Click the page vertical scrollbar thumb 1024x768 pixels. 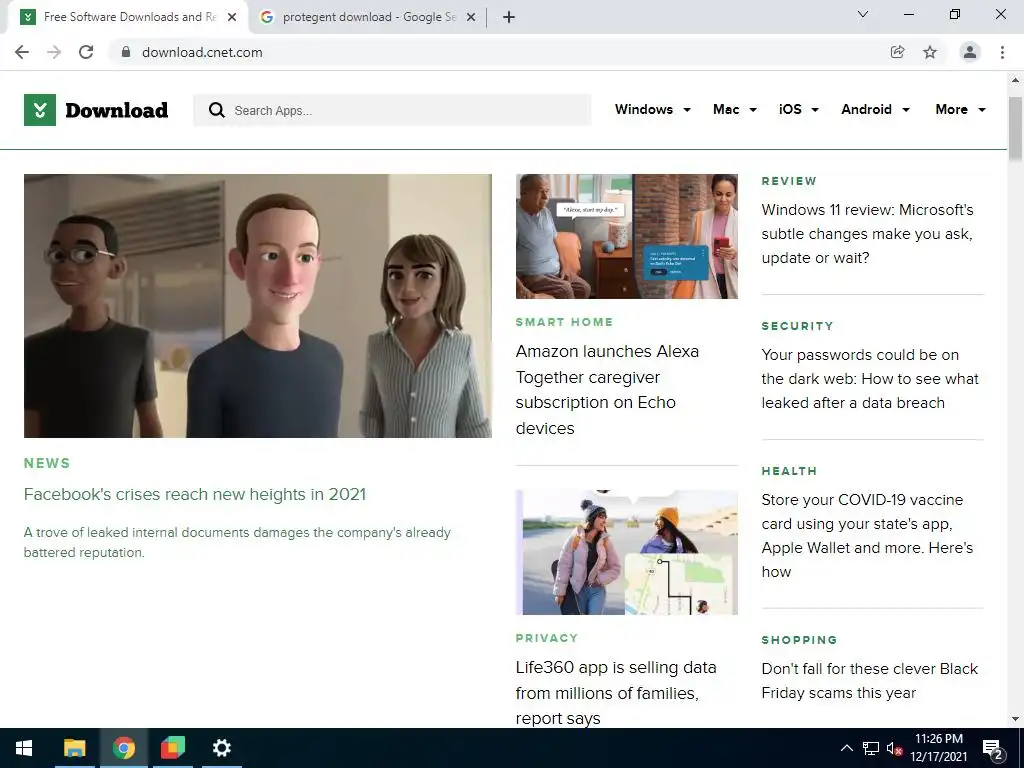[1015, 128]
